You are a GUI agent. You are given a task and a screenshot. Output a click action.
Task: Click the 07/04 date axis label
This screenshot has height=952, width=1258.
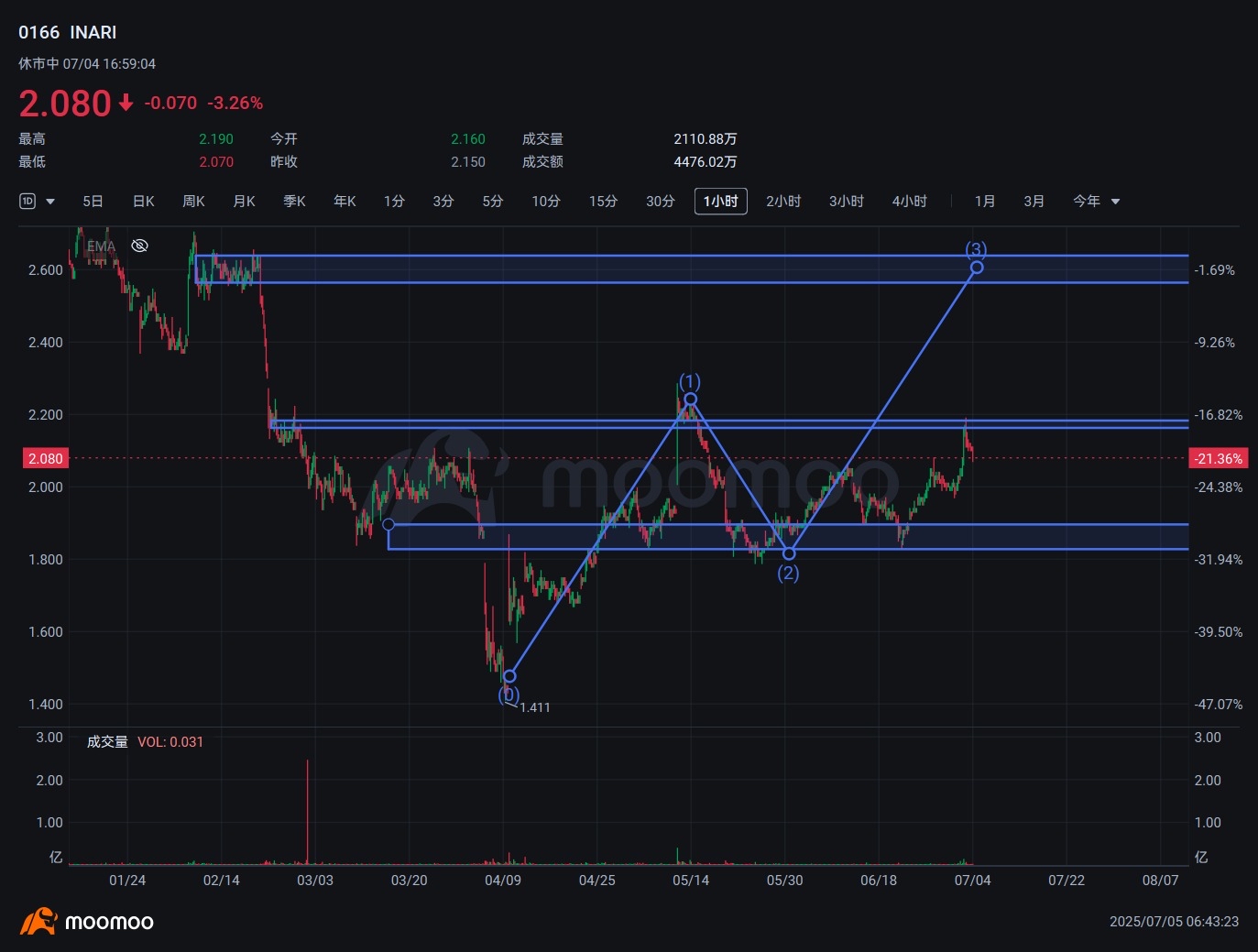point(972,880)
